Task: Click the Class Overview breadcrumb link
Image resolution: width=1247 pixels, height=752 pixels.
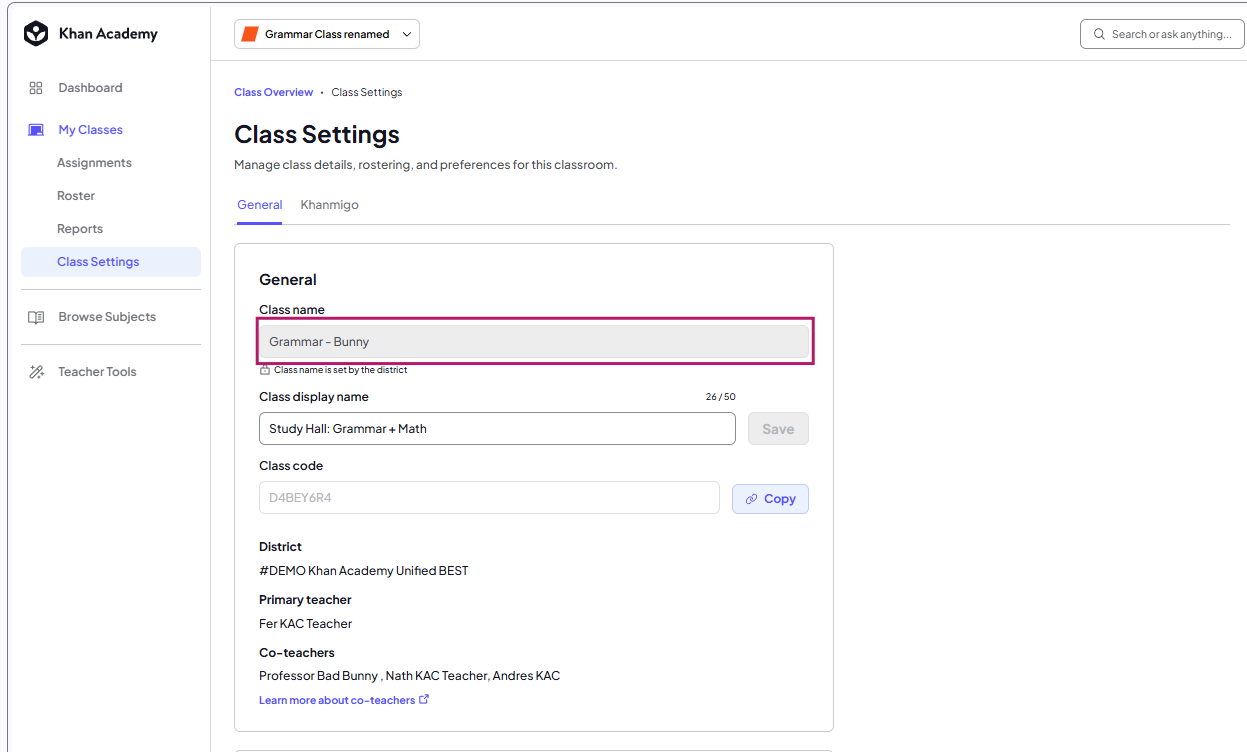Action: pyautogui.click(x=274, y=92)
